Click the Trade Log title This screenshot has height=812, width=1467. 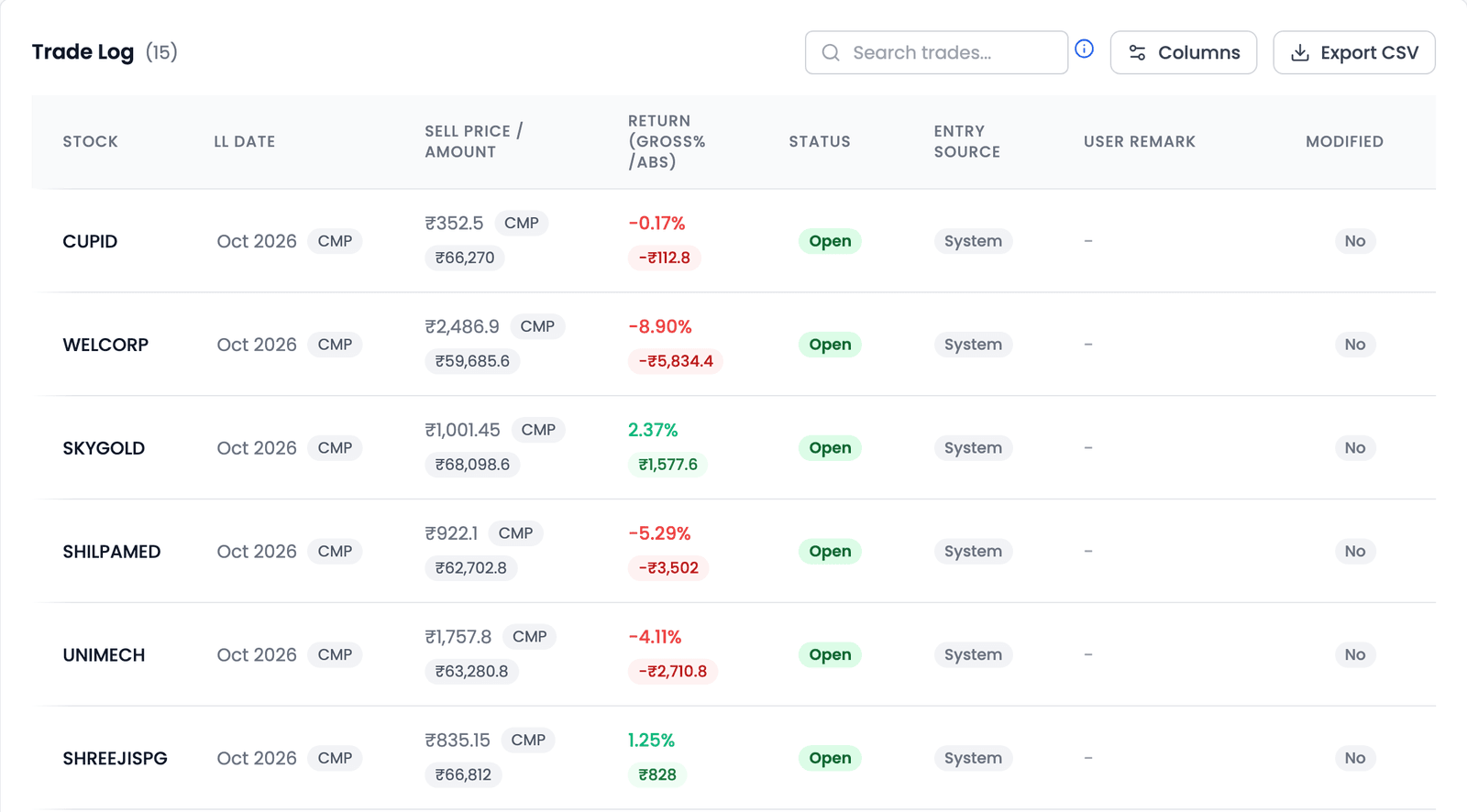(x=83, y=52)
